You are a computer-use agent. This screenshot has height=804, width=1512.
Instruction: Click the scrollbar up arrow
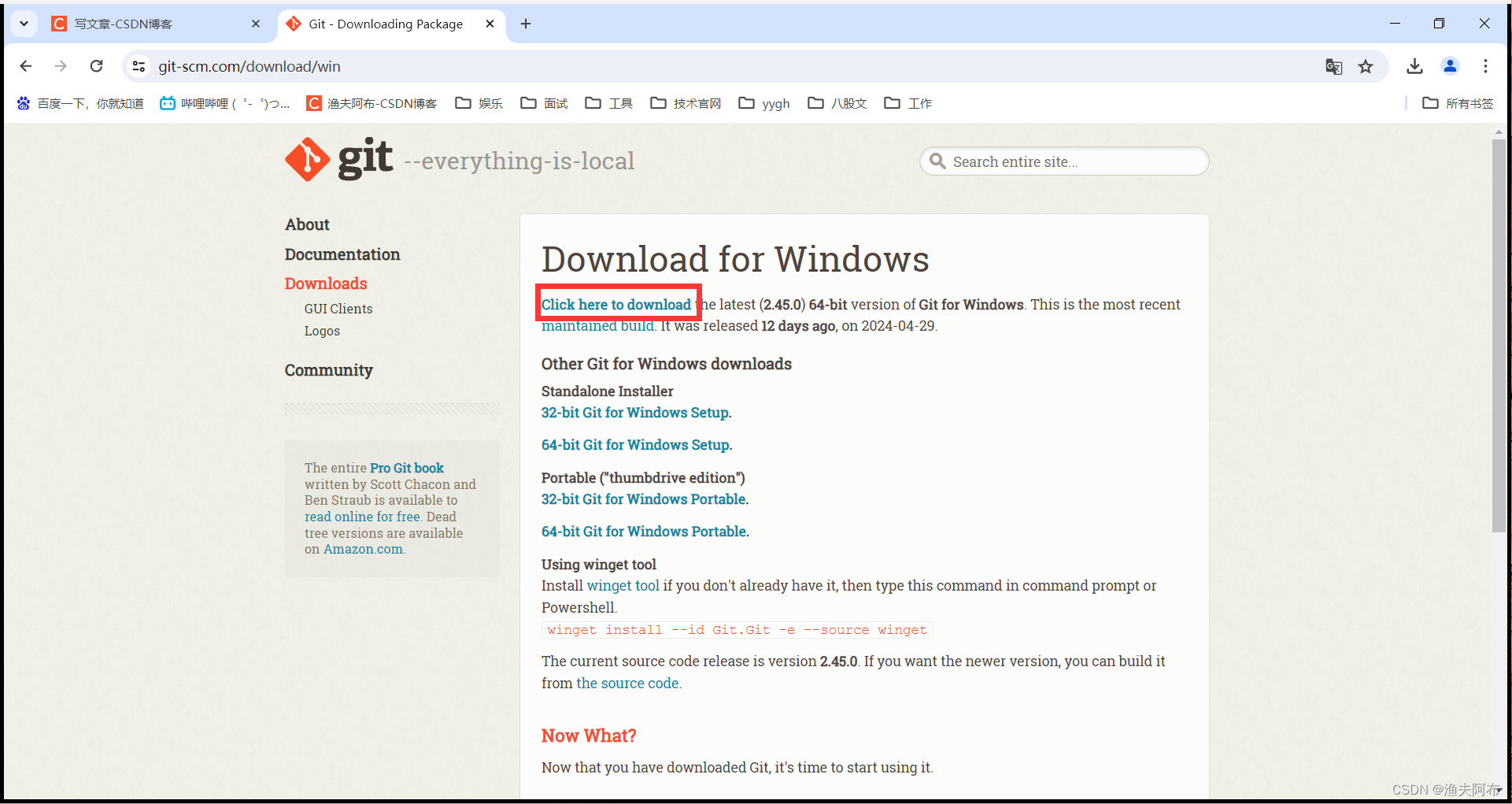pos(1499,132)
